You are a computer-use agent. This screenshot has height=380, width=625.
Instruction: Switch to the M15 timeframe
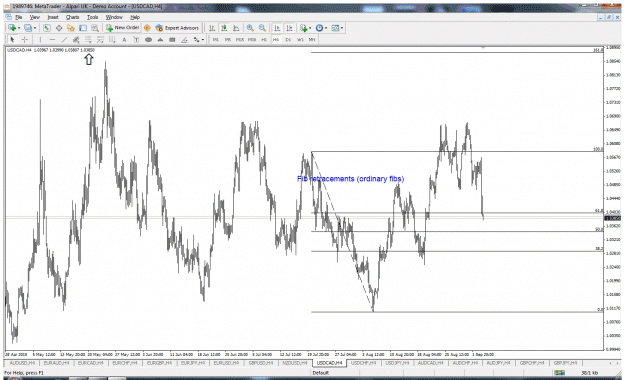point(240,39)
